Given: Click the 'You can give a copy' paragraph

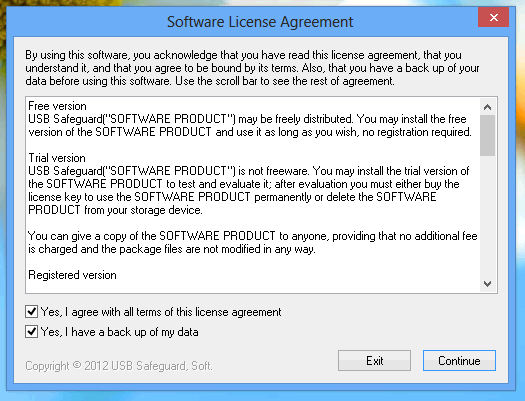Looking at the screenshot, I should pos(253,243).
